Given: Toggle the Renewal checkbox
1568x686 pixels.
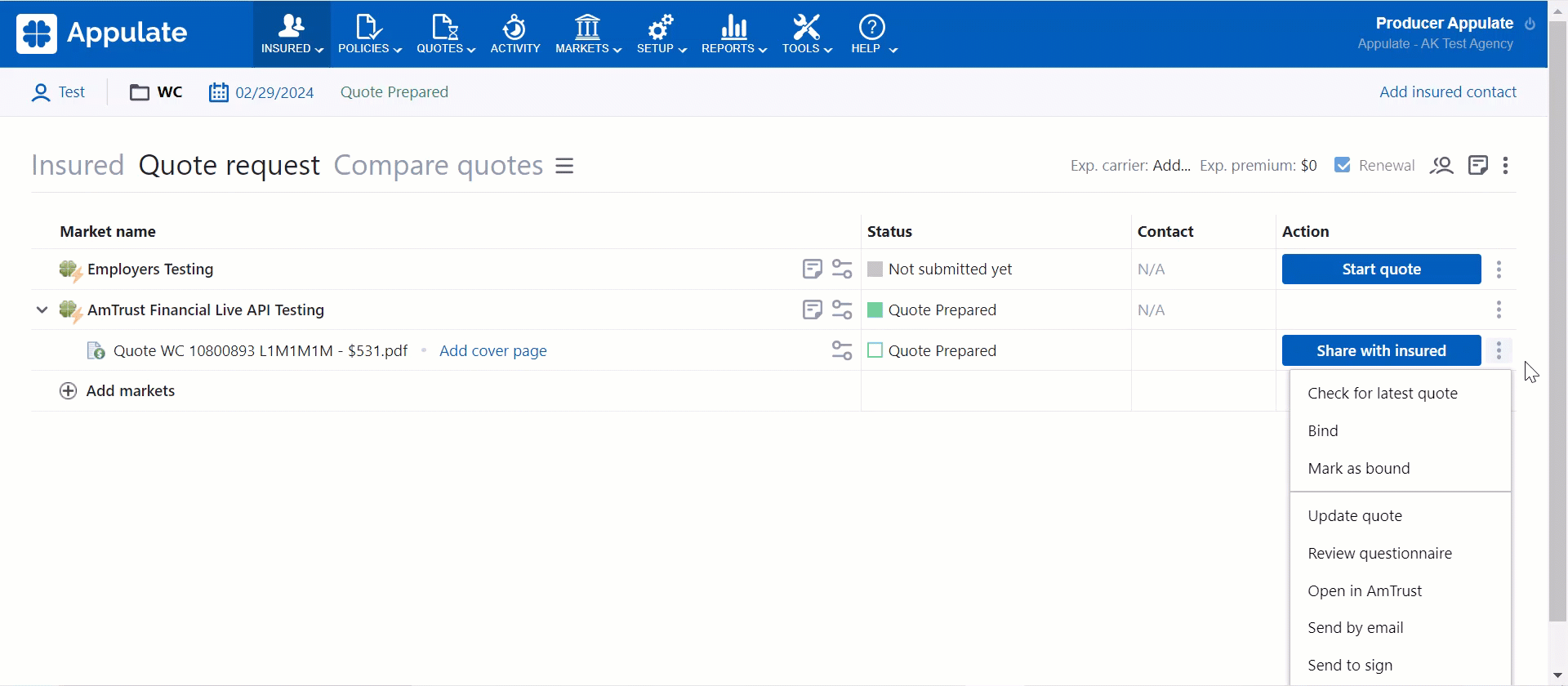Looking at the screenshot, I should coord(1342,165).
